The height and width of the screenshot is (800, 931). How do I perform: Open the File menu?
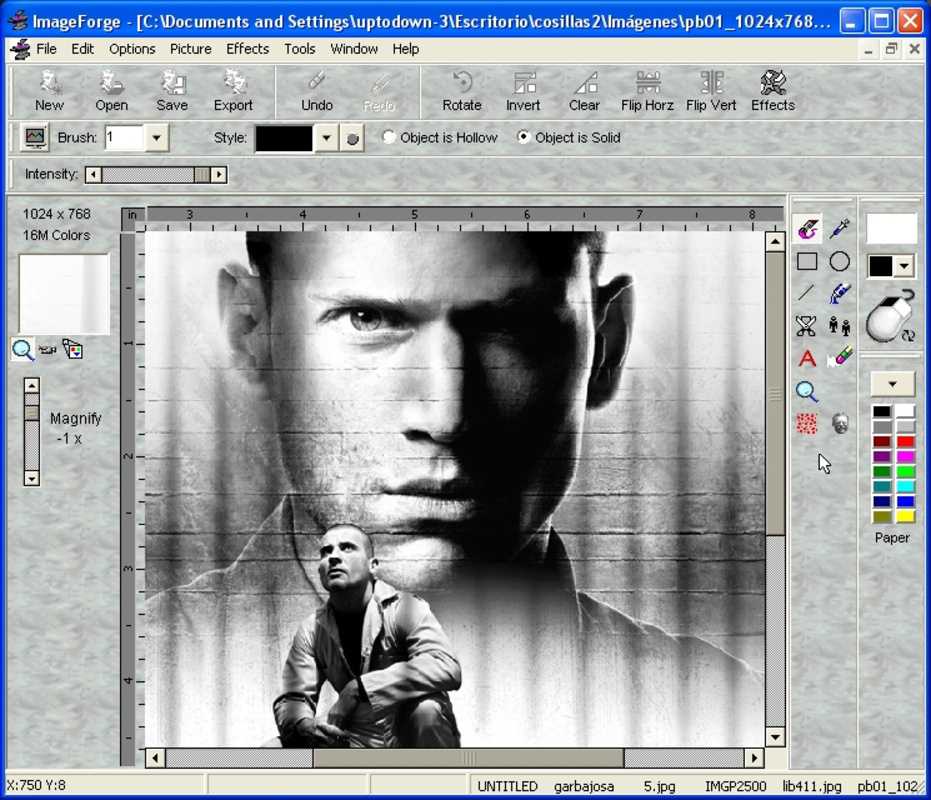click(46, 49)
